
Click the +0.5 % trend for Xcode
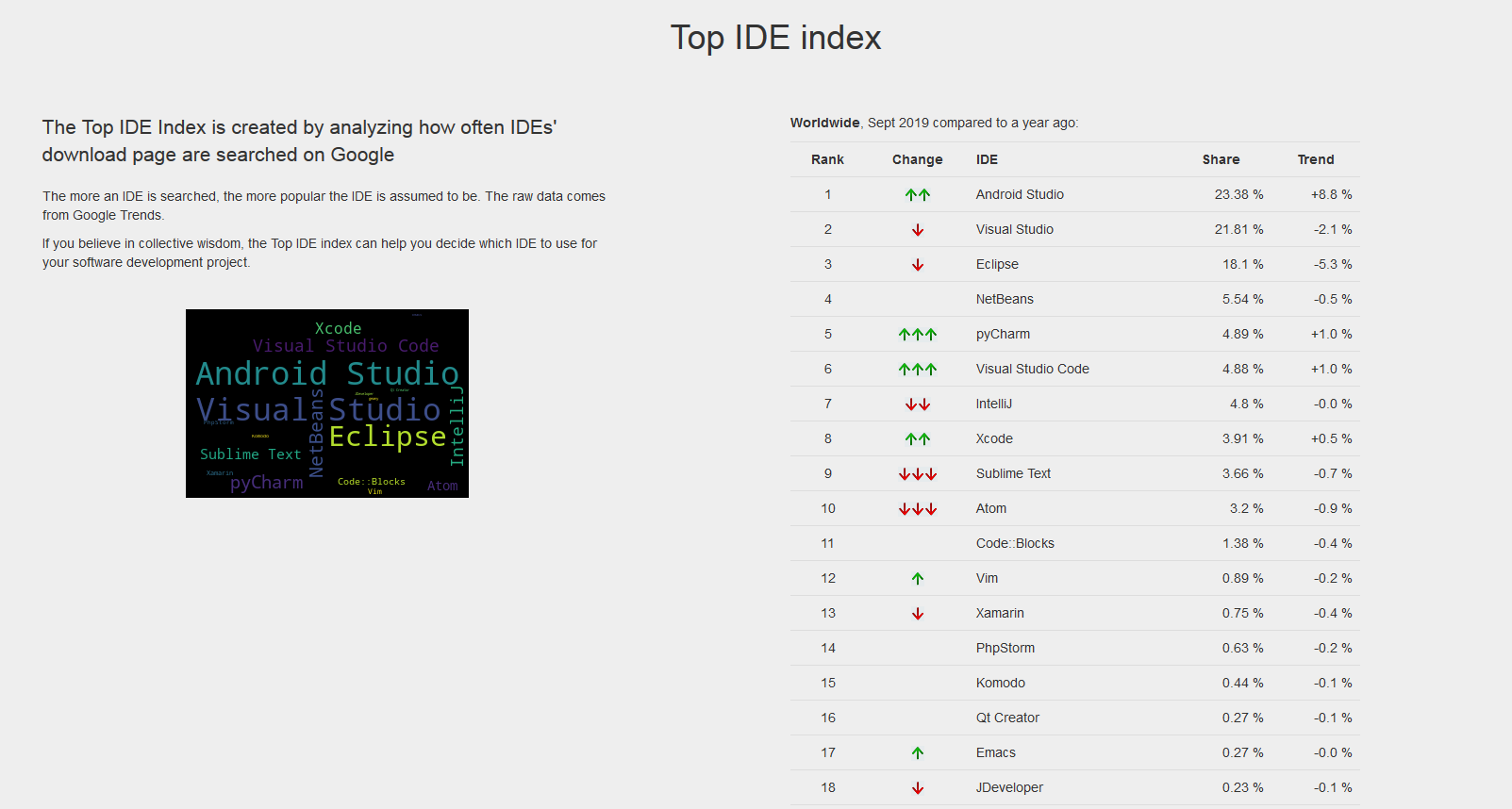click(x=1331, y=438)
